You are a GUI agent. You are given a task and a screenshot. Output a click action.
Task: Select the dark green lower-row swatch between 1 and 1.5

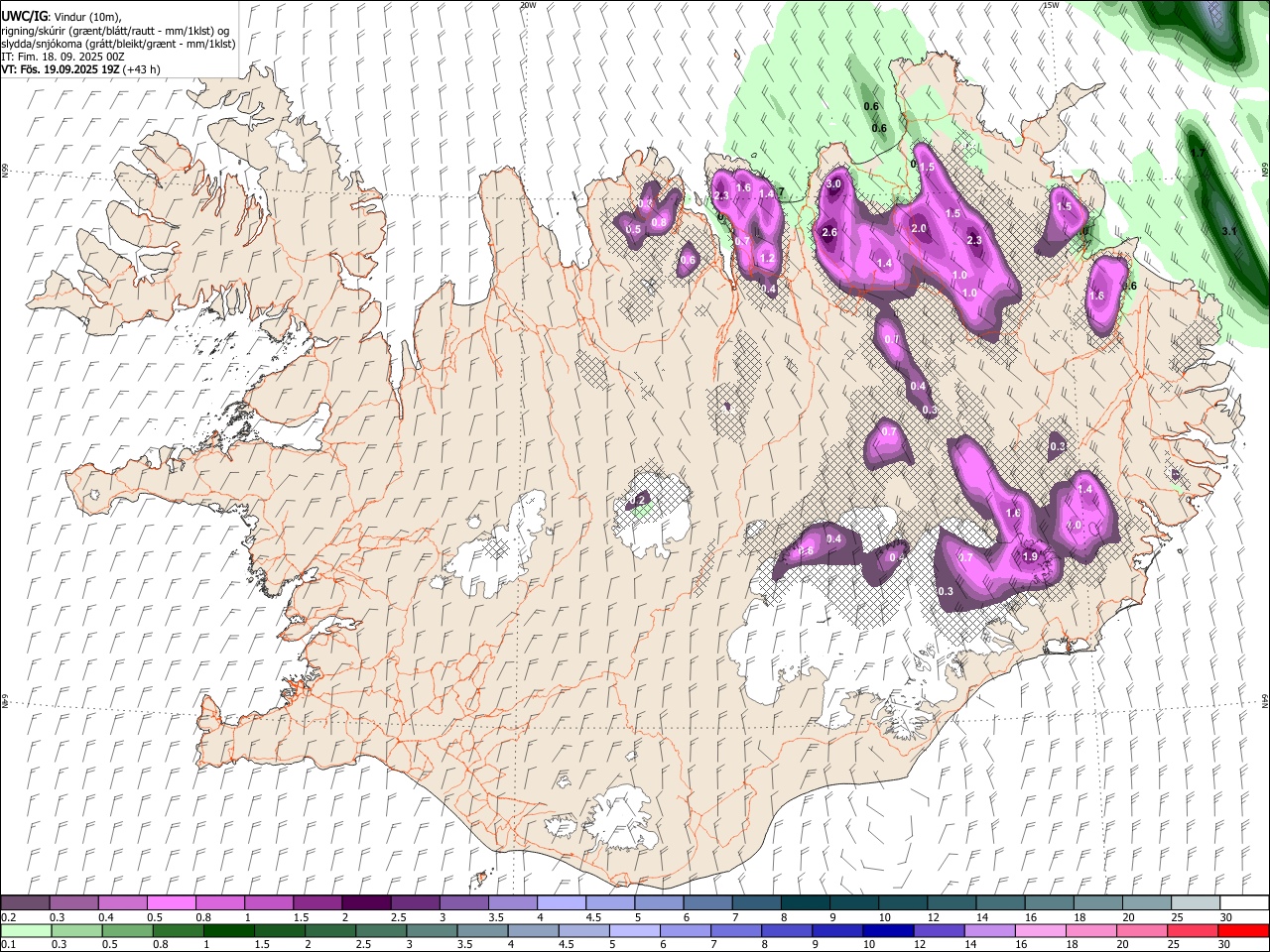[x=228, y=931]
